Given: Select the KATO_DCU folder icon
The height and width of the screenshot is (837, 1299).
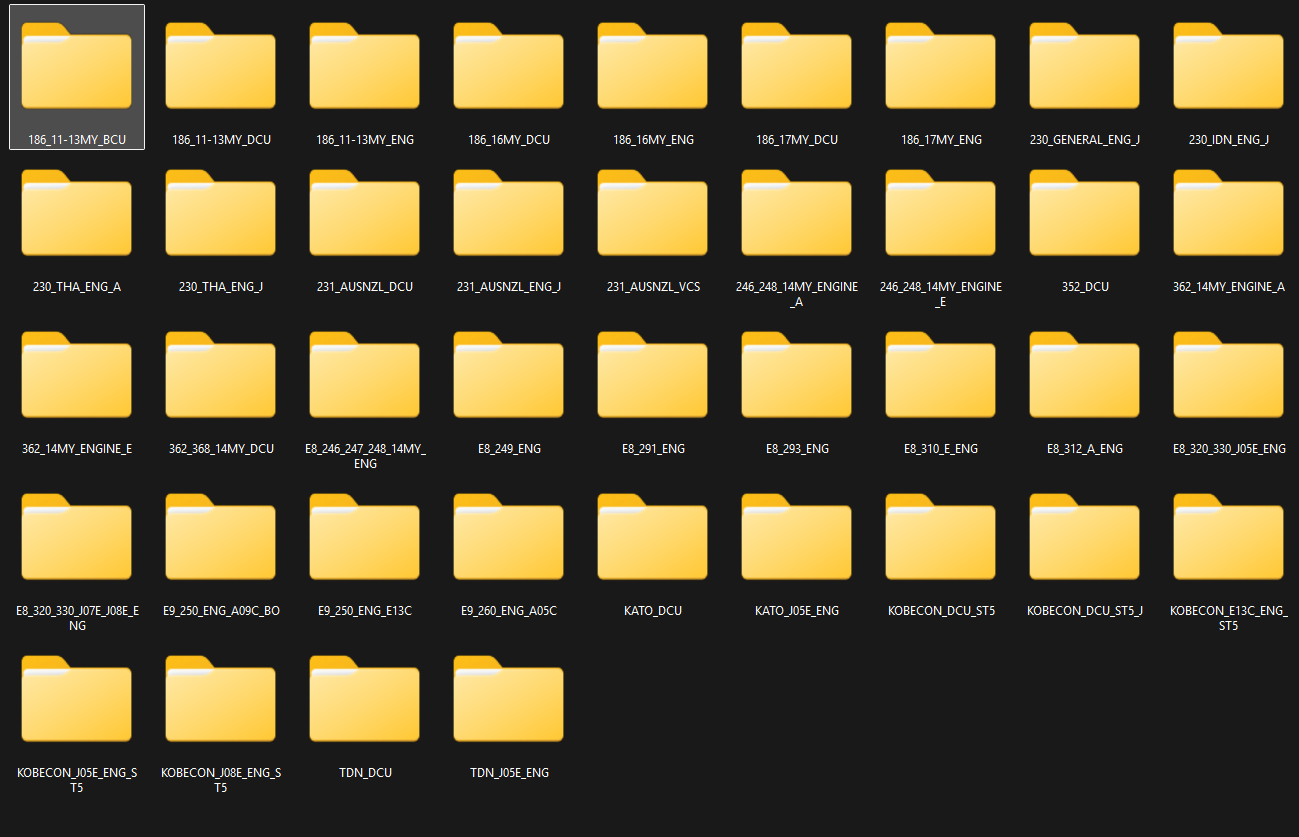Looking at the screenshot, I should pos(652,536).
